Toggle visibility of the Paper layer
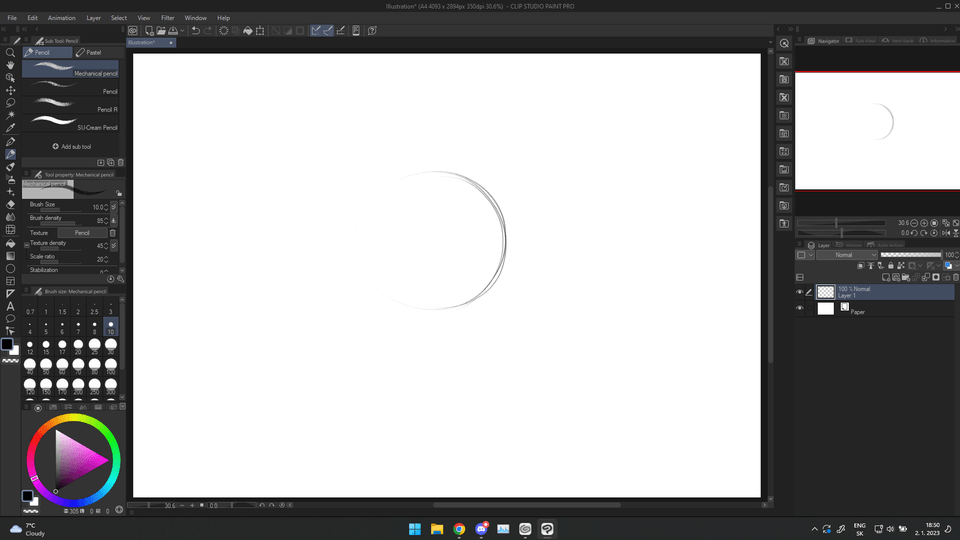 (x=799, y=308)
